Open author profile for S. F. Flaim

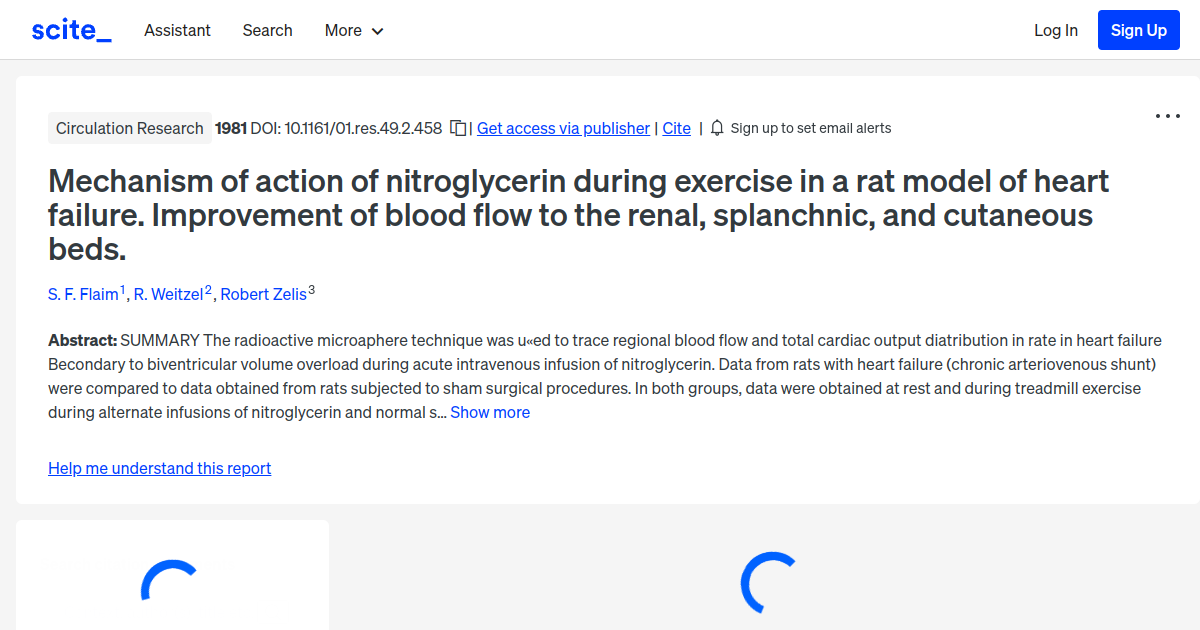pos(83,294)
